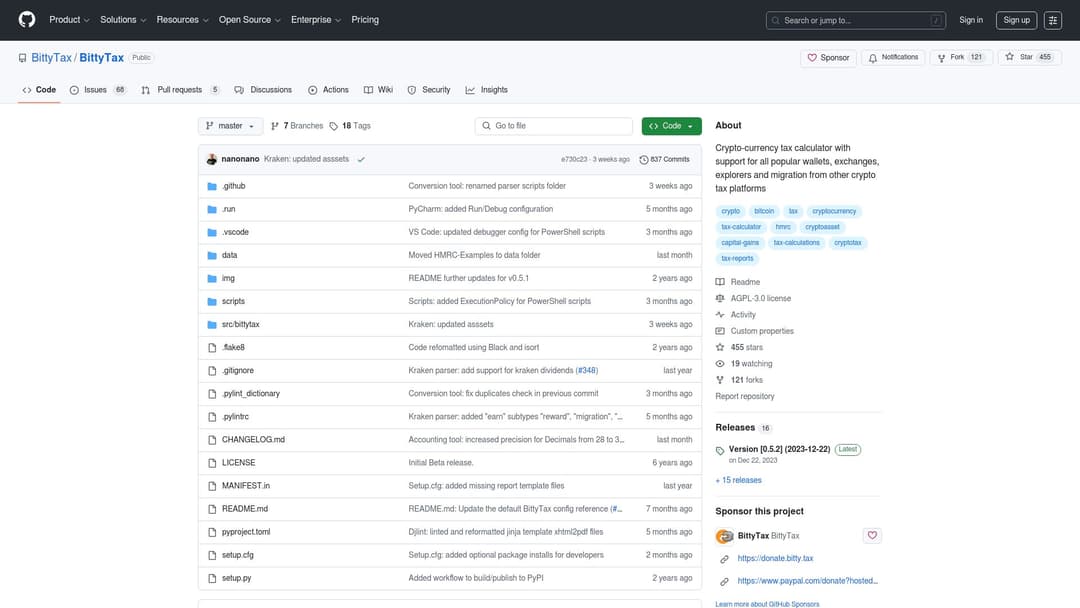The image size is (1080, 608).
Task: Click the bitcoin topic tag
Action: pos(764,211)
